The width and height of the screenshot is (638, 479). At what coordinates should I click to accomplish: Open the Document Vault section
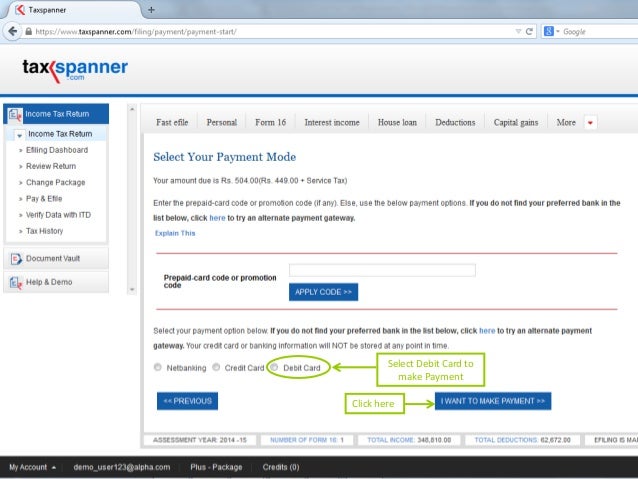coord(56,259)
